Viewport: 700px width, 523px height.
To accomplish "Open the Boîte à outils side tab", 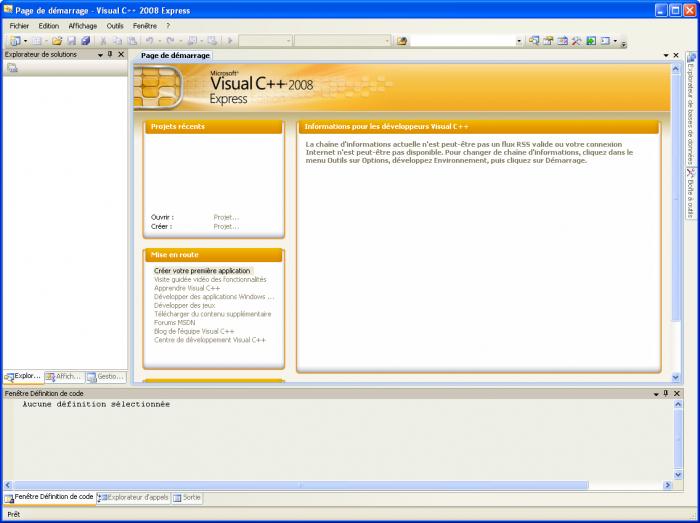I will 690,194.
